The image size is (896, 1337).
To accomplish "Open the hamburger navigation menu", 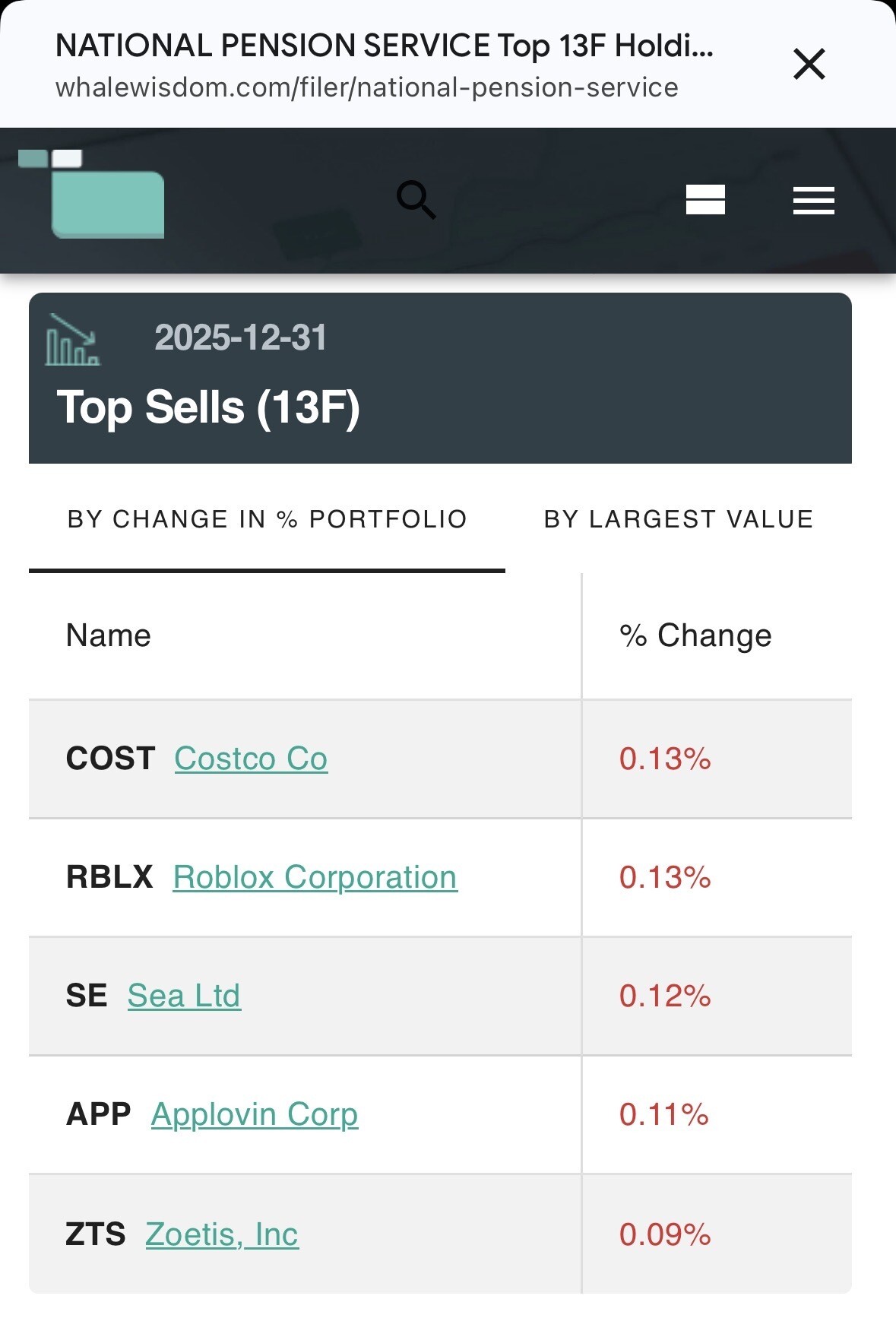I will [x=813, y=201].
